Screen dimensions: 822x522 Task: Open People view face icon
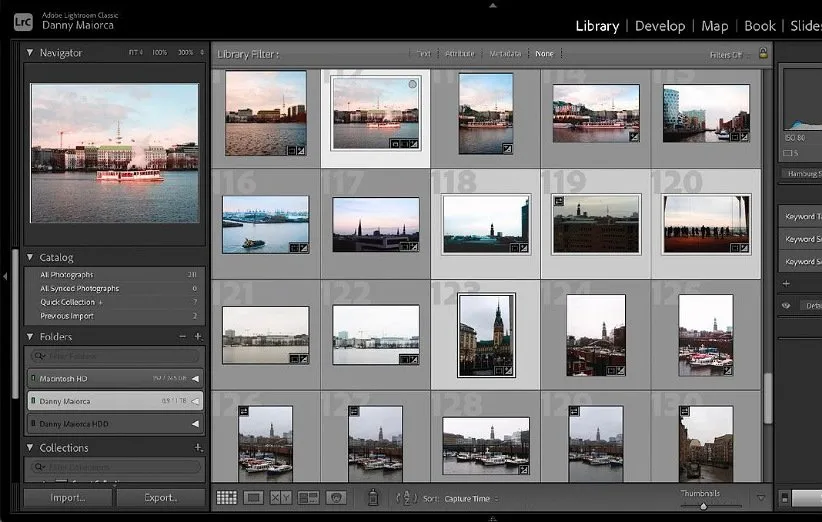337,497
